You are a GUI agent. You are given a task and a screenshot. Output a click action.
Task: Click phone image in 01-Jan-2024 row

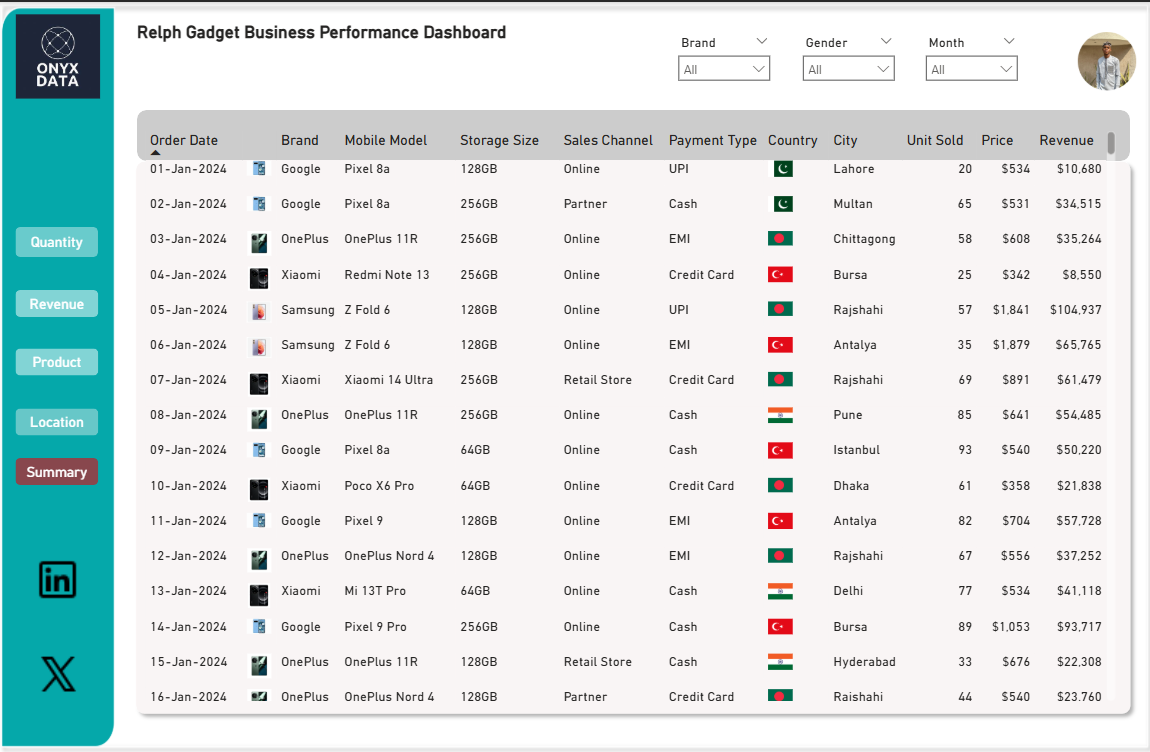259,169
